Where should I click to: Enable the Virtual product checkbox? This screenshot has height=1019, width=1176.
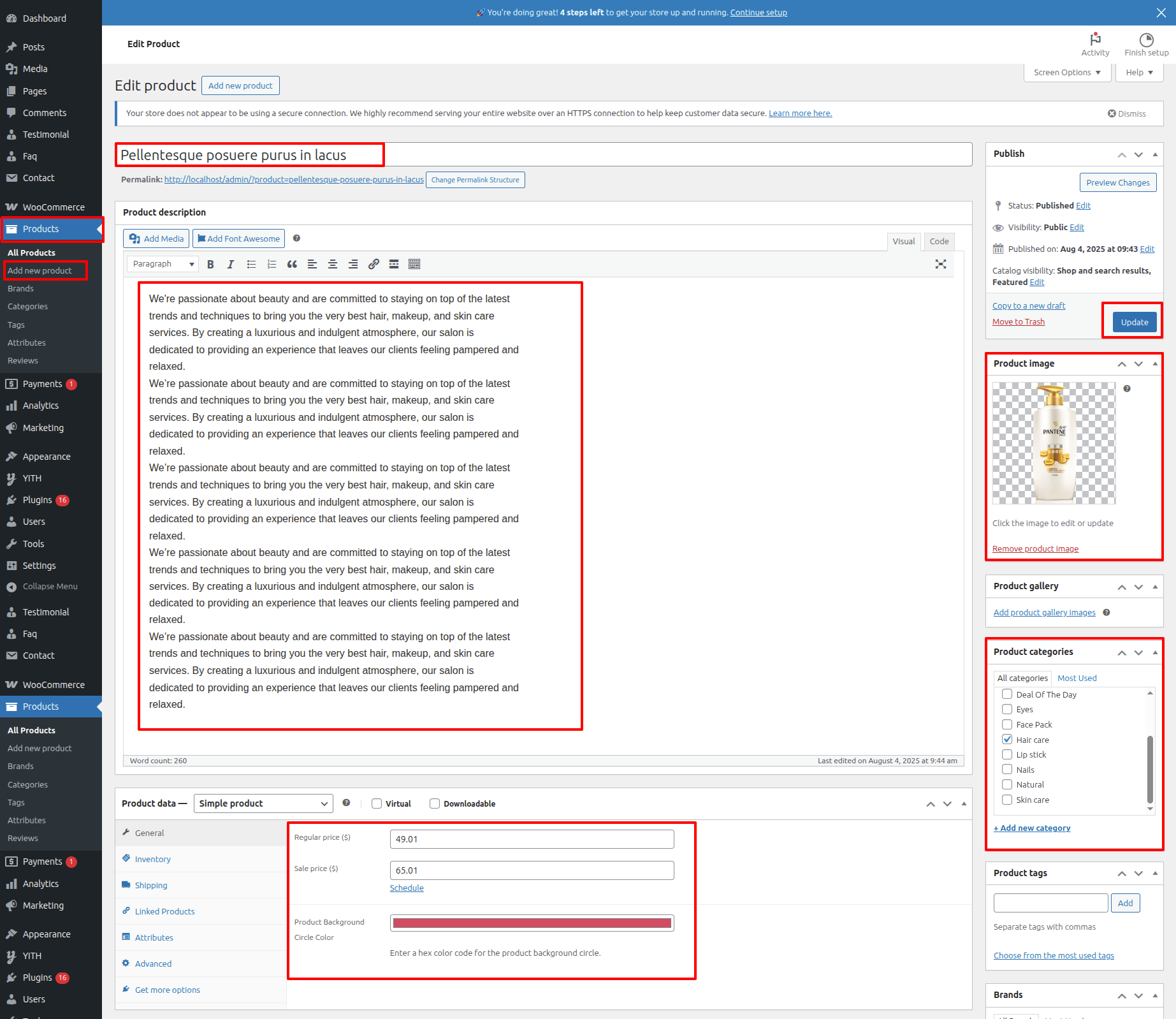click(x=377, y=803)
